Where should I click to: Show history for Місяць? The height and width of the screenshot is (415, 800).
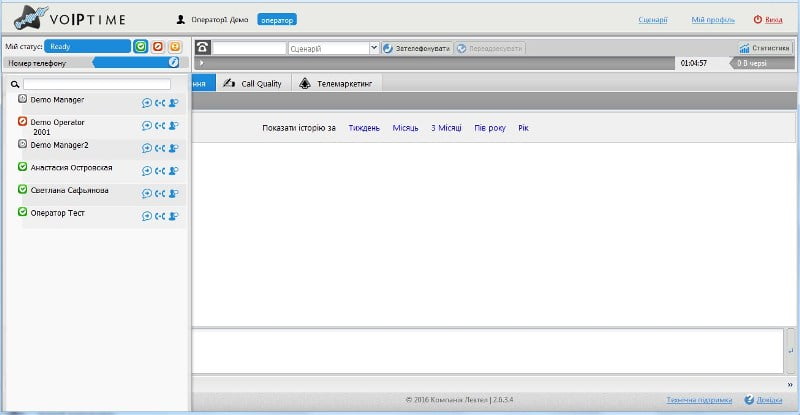[x=405, y=128]
